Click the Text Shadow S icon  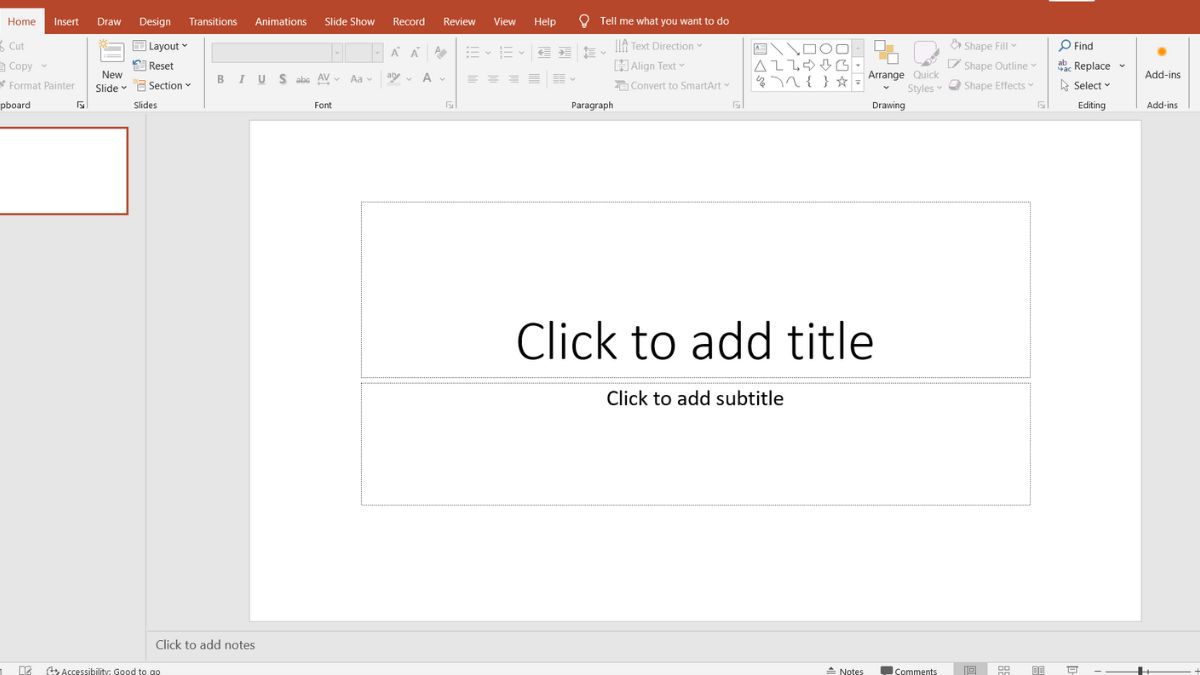(283, 79)
